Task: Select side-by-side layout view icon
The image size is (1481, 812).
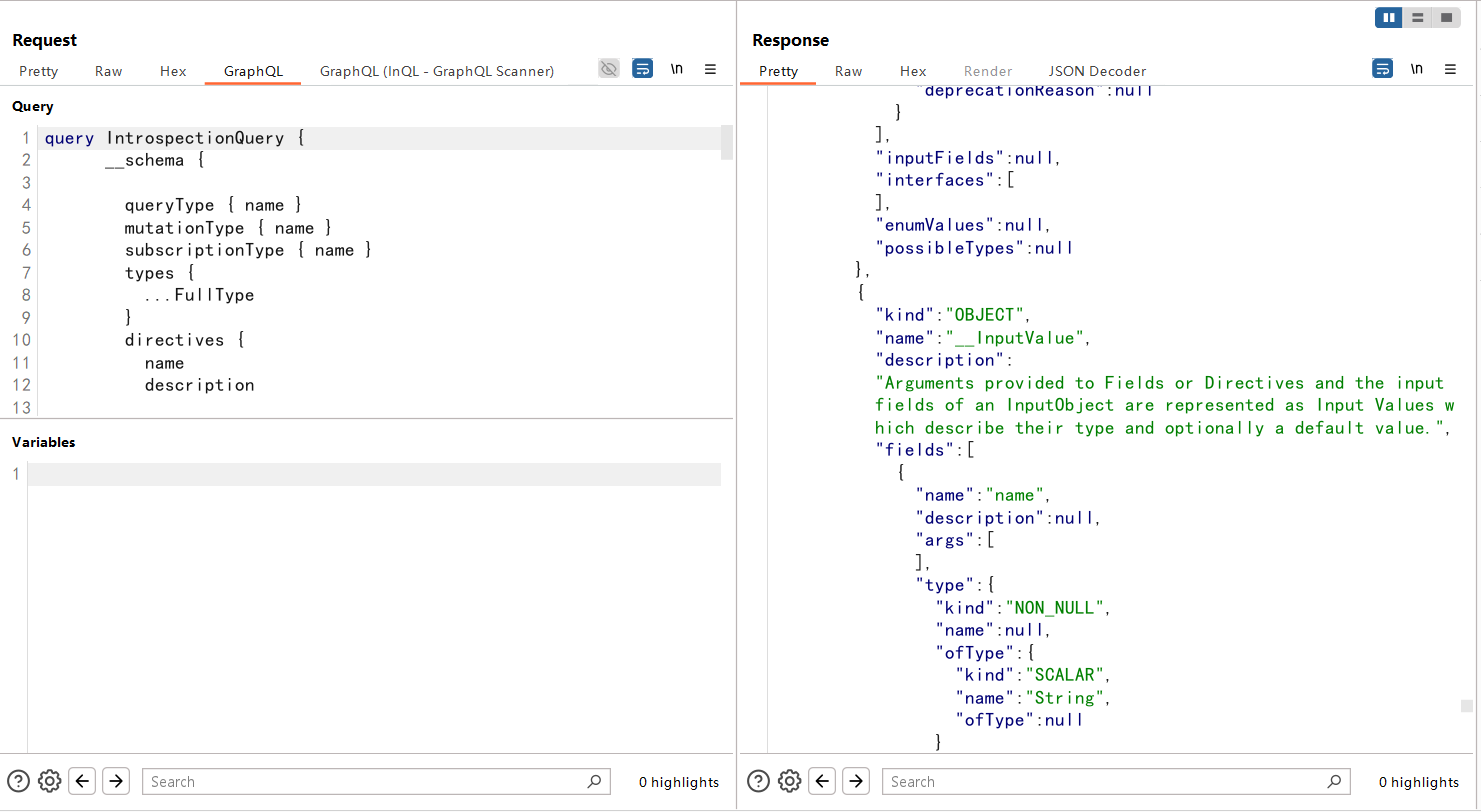Action: tap(1389, 18)
